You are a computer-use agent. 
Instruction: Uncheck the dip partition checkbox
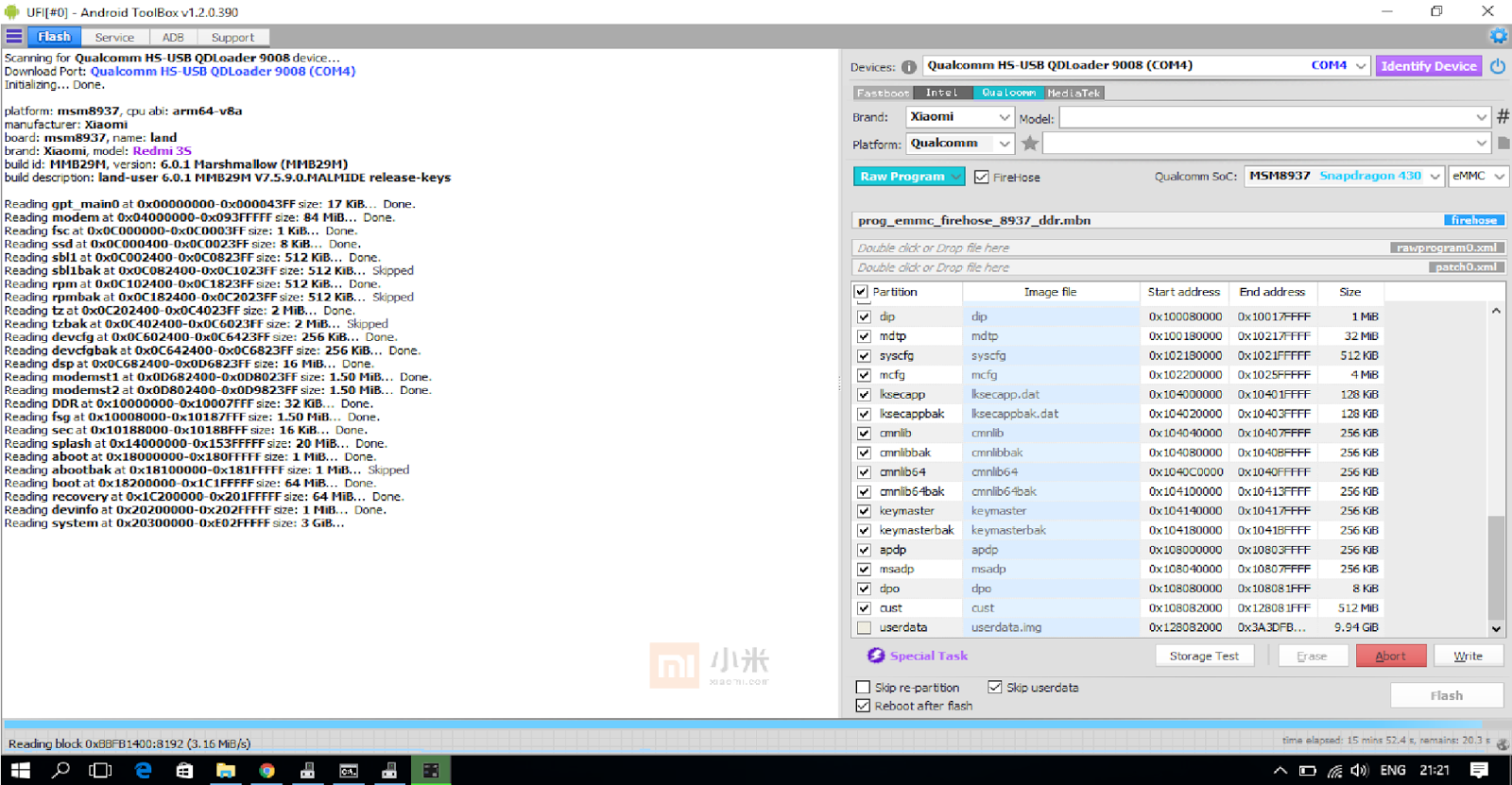[x=864, y=316]
